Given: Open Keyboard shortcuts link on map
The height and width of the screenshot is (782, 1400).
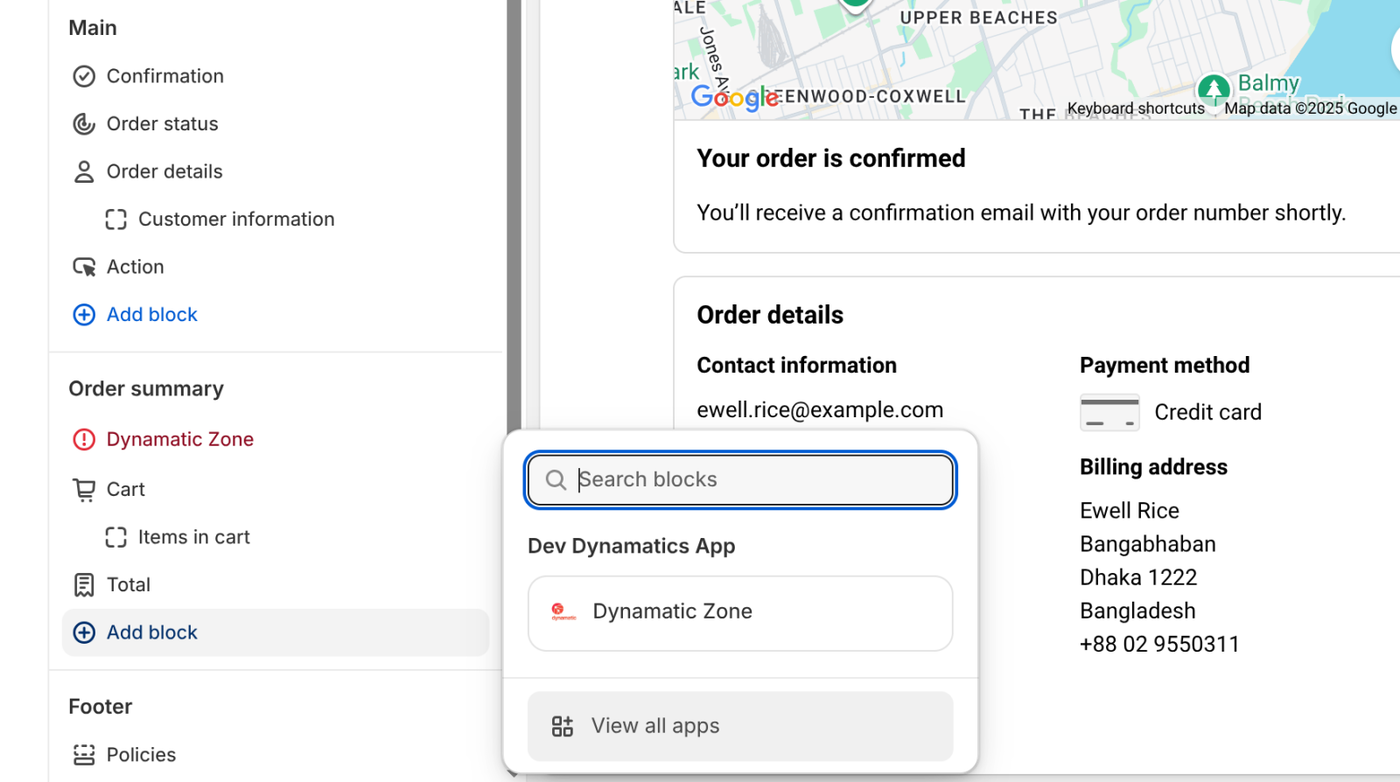Looking at the screenshot, I should [x=1135, y=109].
